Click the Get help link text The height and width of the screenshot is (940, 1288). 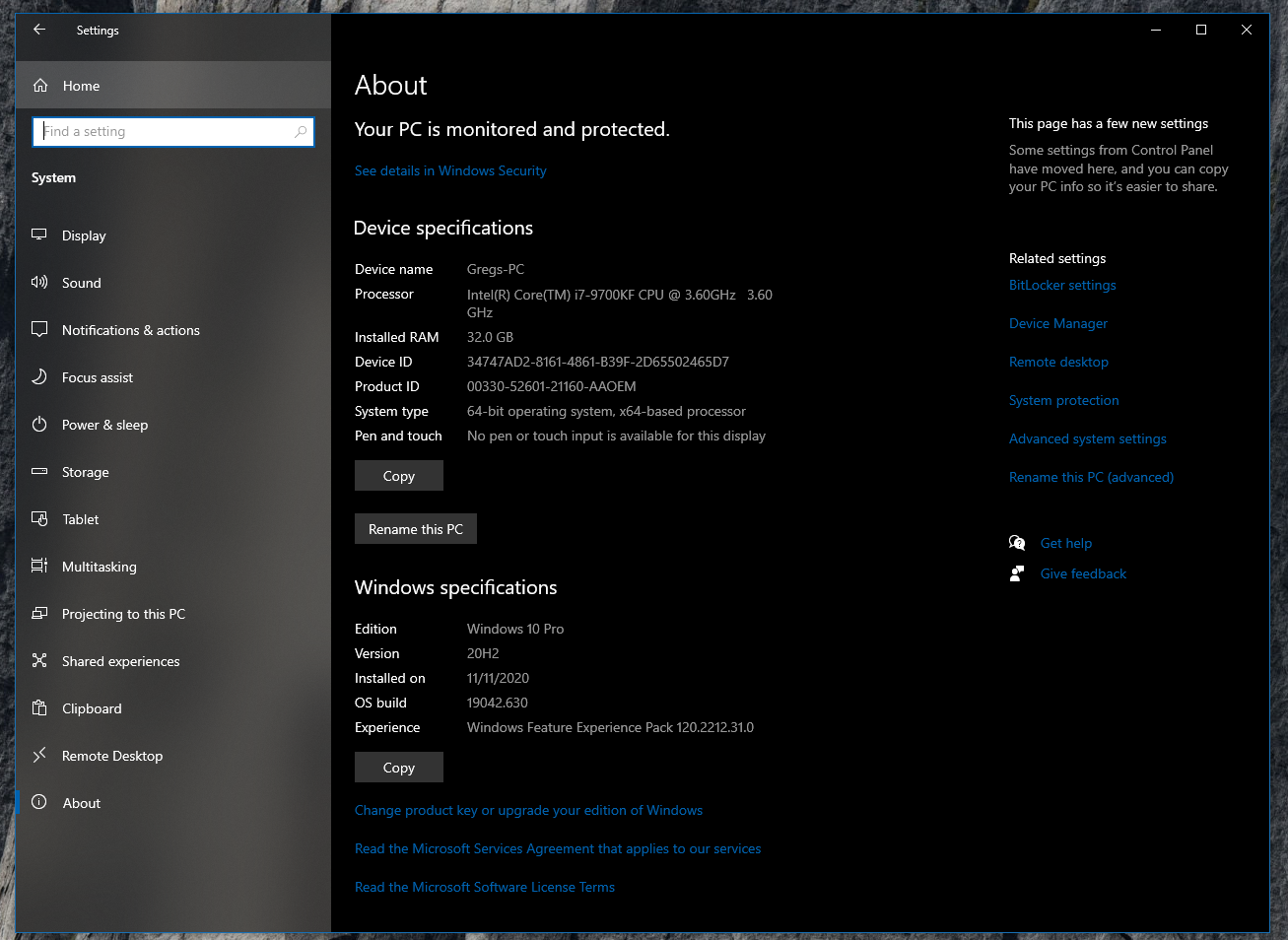tap(1066, 543)
